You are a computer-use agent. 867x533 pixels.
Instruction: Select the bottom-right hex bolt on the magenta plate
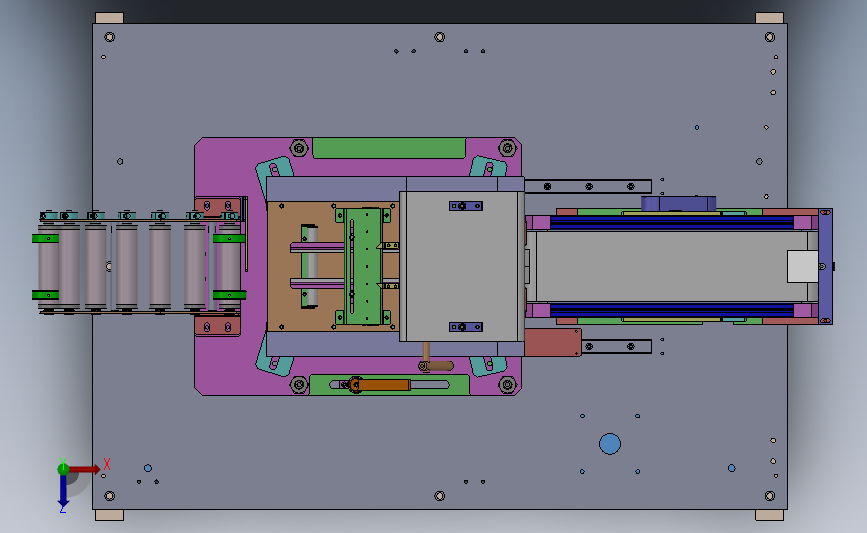point(508,384)
